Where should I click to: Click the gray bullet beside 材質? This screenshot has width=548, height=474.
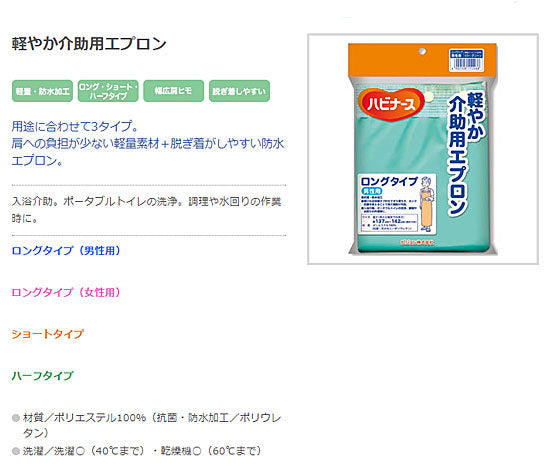pyautogui.click(x=16, y=418)
